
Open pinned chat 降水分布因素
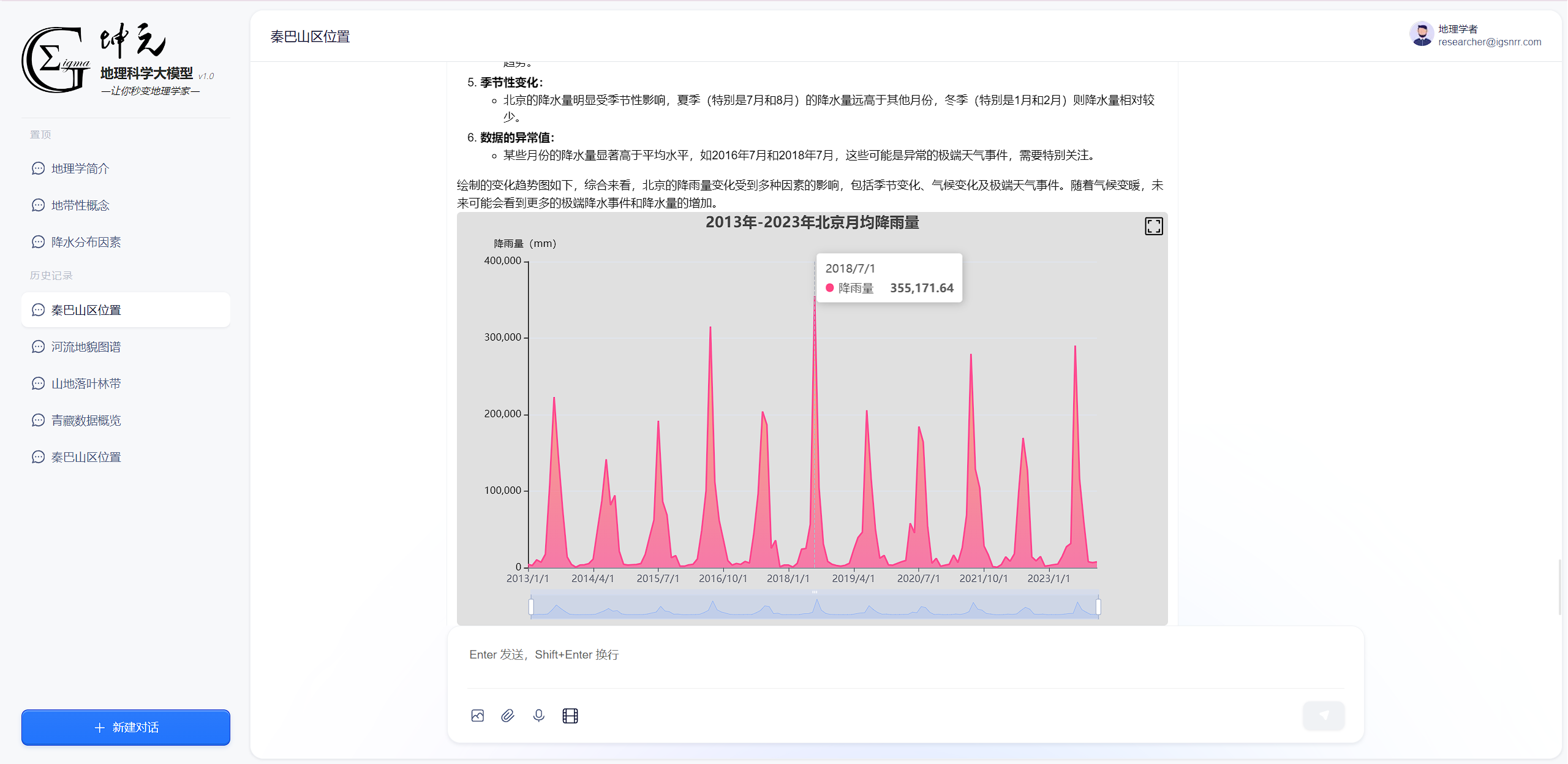pyautogui.click(x=86, y=242)
